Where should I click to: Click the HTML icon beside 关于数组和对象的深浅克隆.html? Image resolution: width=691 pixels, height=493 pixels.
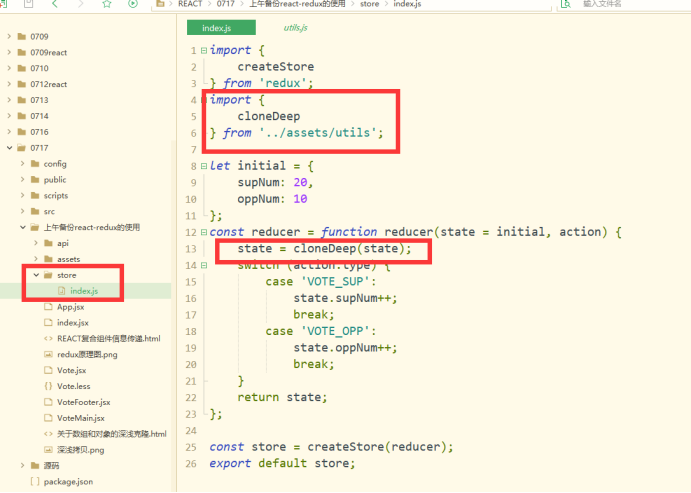pyautogui.click(x=48, y=434)
